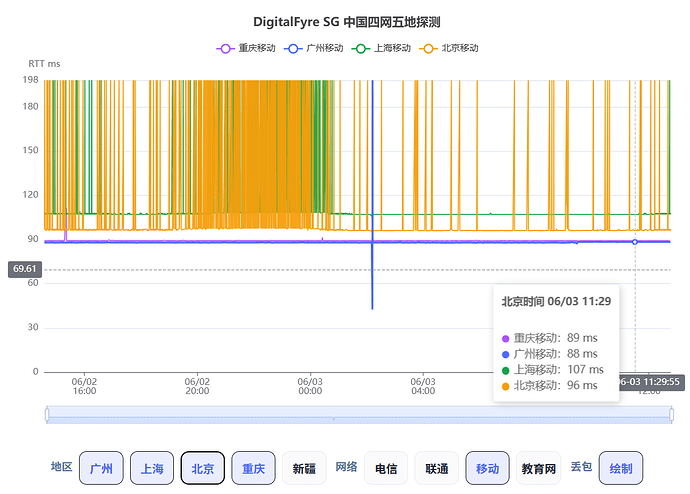Click the left handle of the zoom slider
Image resolution: width=690 pixels, height=494 pixels.
pos(47,414)
